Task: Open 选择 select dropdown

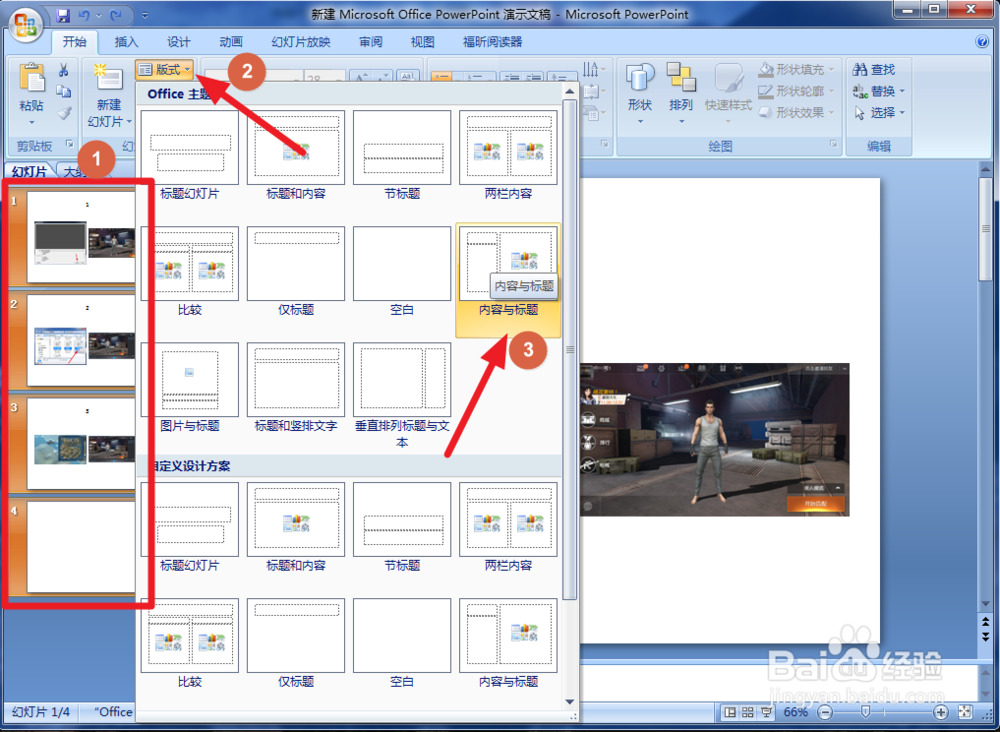Action: tap(879, 113)
